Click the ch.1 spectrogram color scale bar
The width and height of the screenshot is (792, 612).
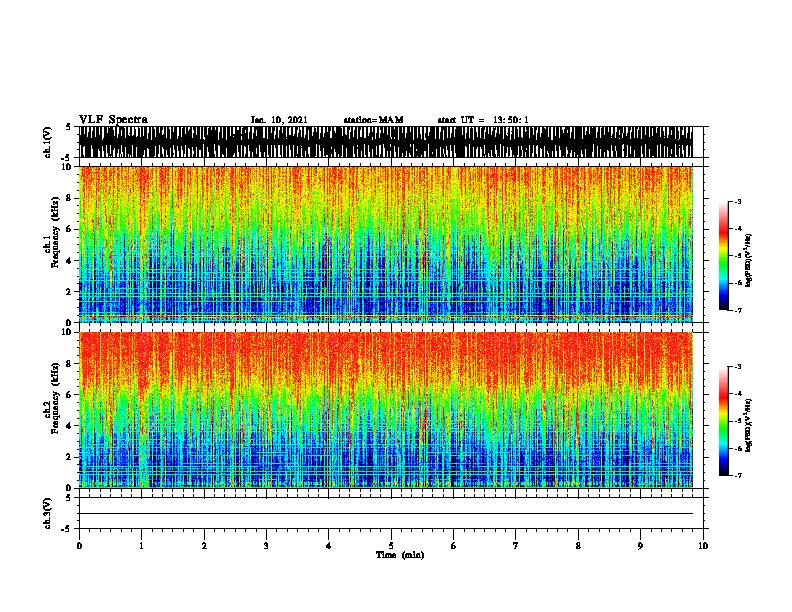pyautogui.click(x=723, y=256)
